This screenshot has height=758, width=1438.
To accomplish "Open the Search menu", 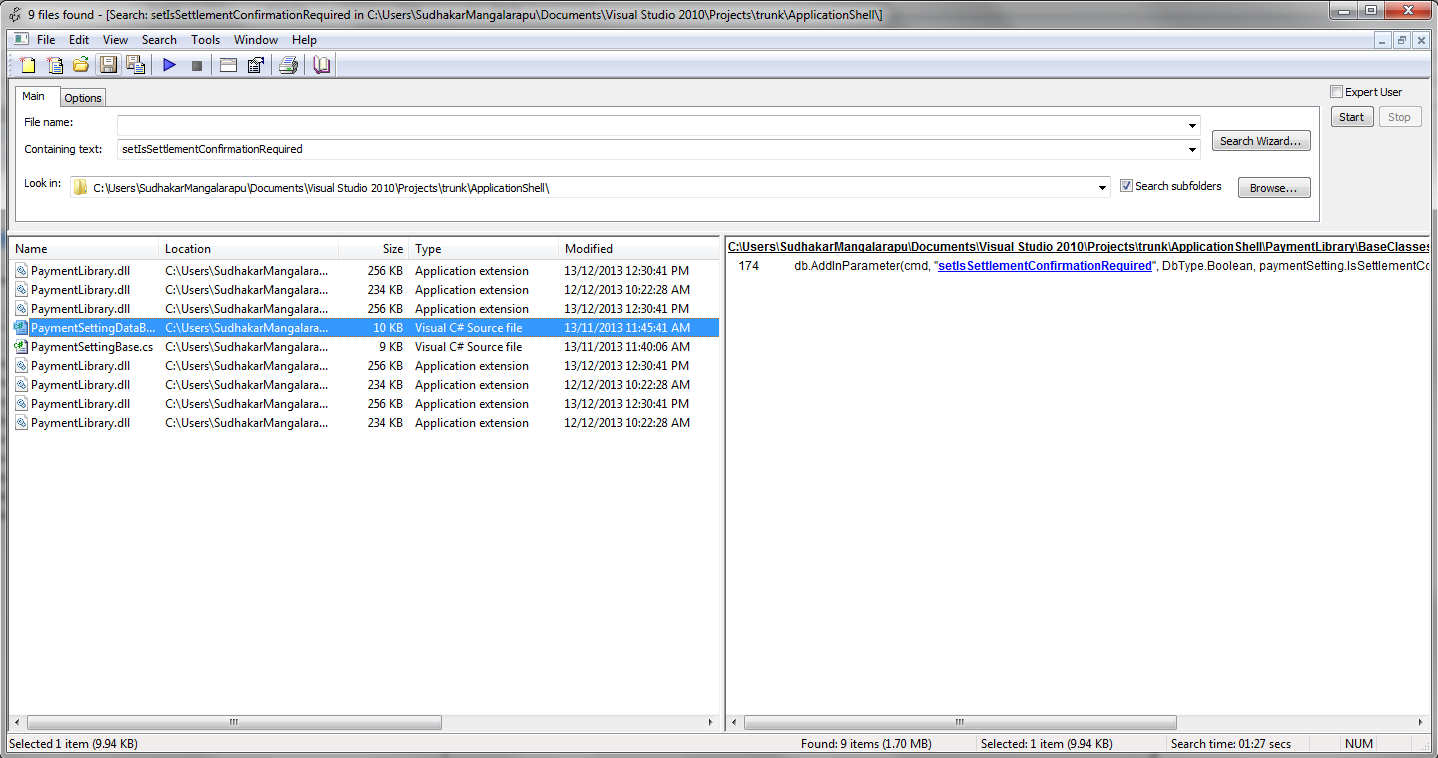I will [x=159, y=40].
